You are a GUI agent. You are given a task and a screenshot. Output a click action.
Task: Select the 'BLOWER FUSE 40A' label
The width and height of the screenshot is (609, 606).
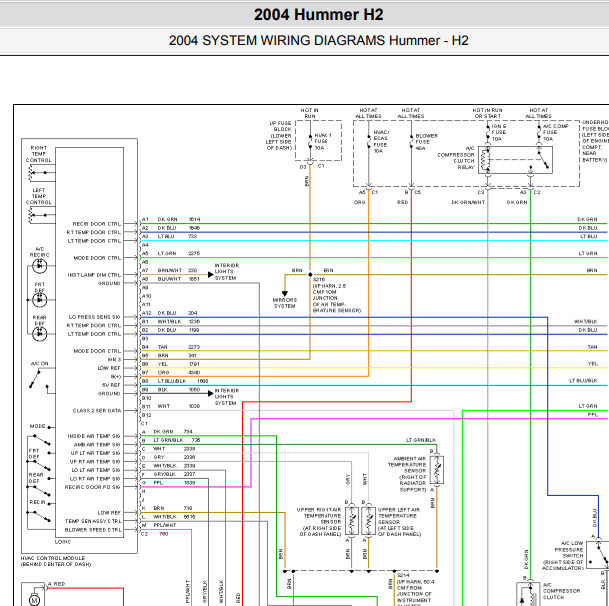[426, 141]
